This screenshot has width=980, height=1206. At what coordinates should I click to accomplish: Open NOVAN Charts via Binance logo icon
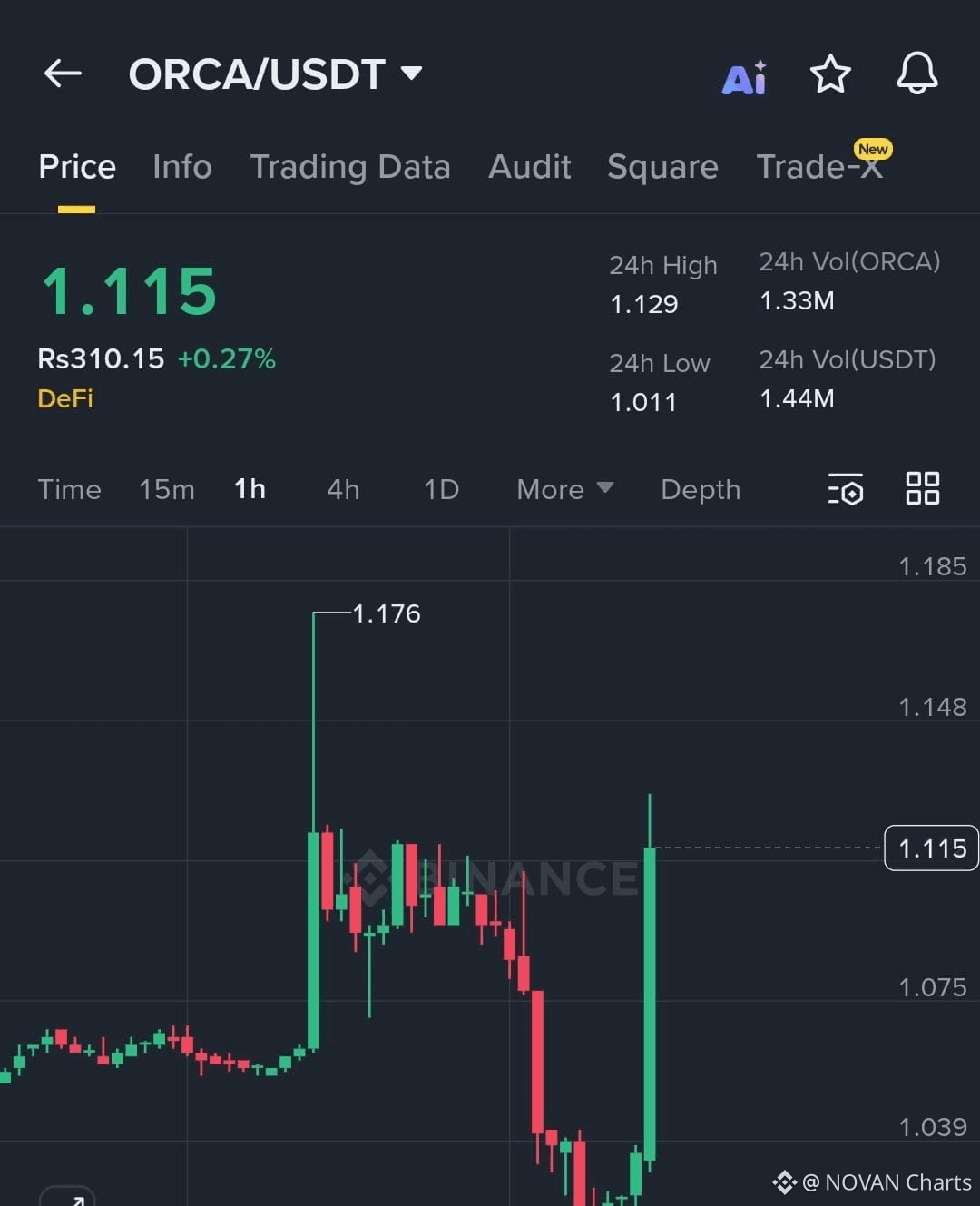click(x=783, y=1181)
